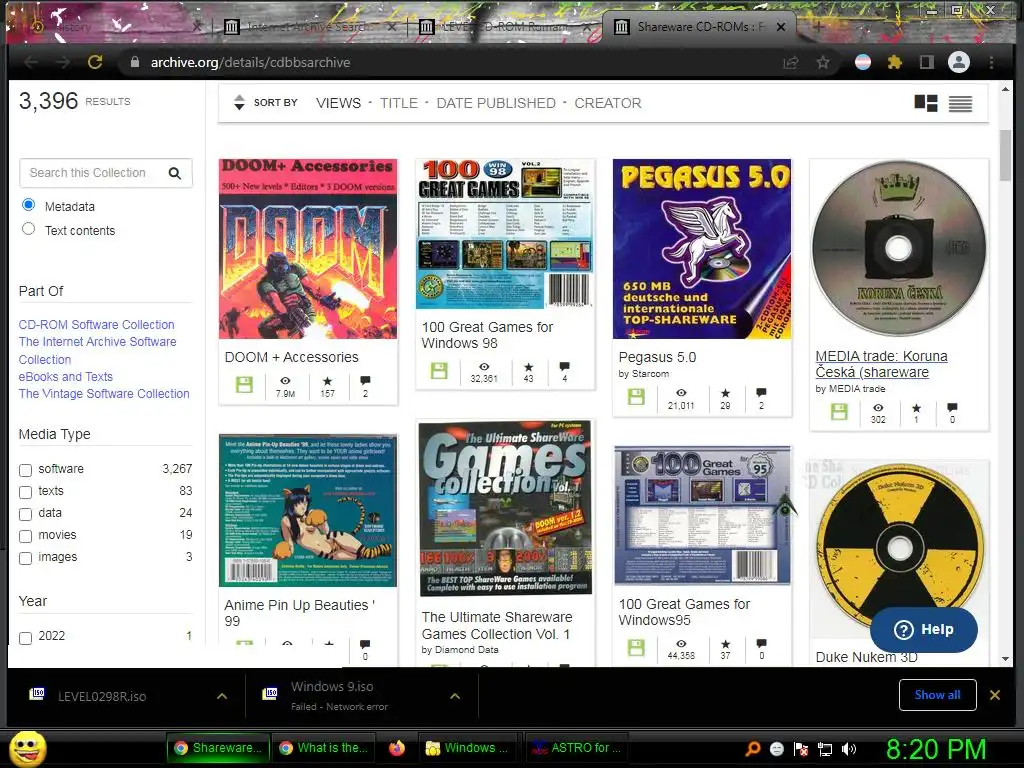Check the 2022 year filter box
The image size is (1024, 768).
pyautogui.click(x=25, y=638)
